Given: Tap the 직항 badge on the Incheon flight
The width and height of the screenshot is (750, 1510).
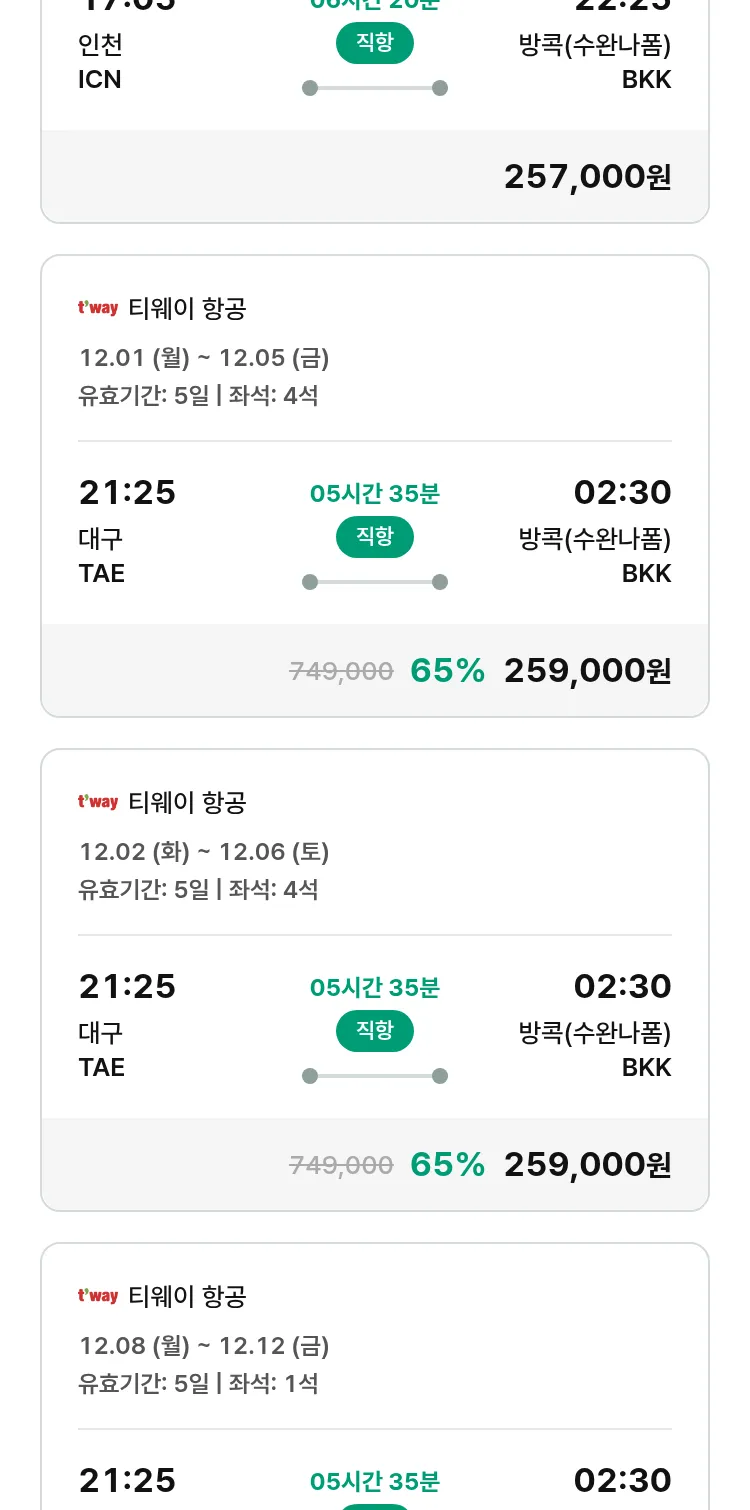Looking at the screenshot, I should [x=374, y=43].
